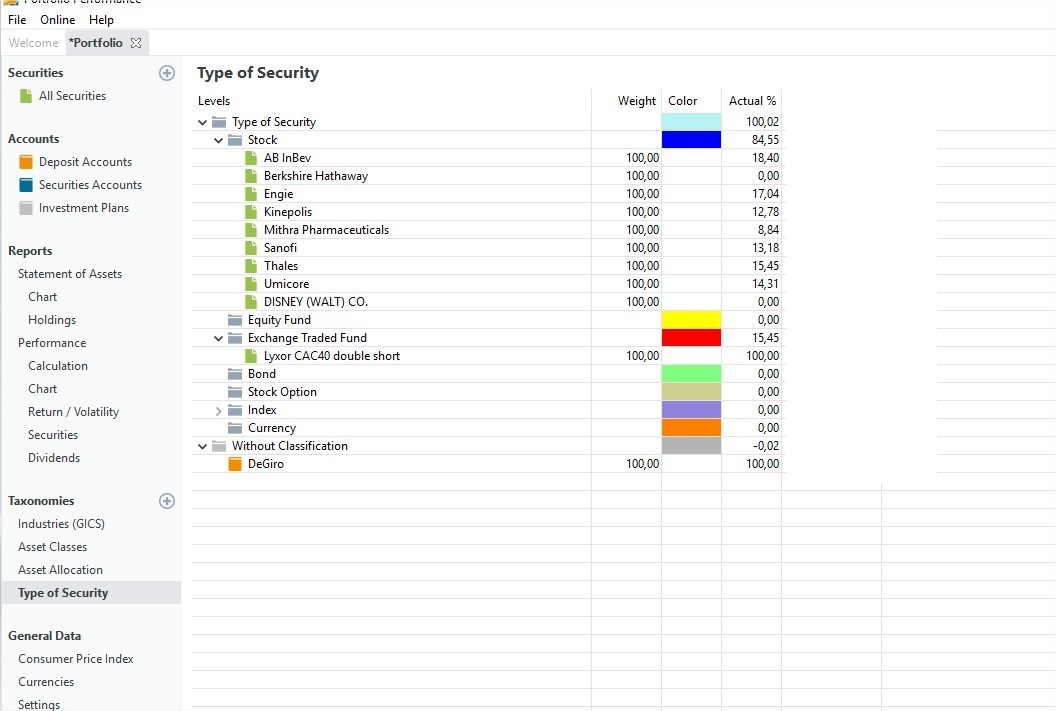
Task: Click the Exchange Traded Fund folder icon
Action: click(234, 338)
